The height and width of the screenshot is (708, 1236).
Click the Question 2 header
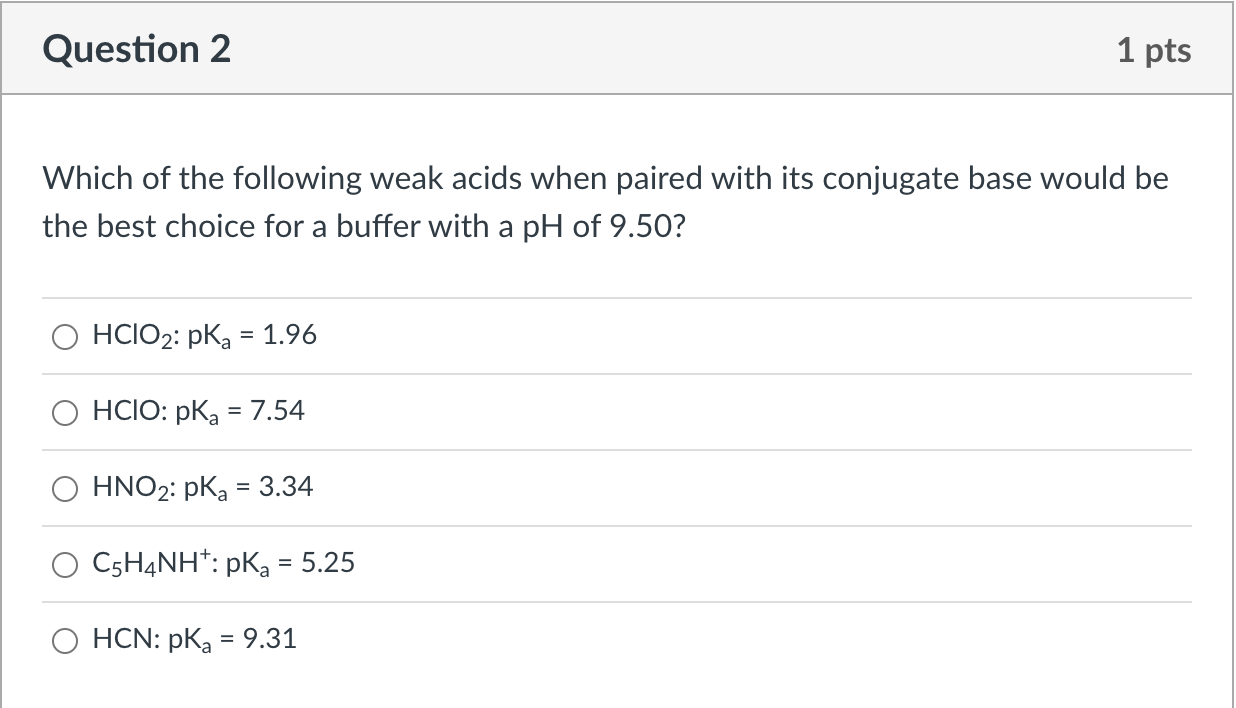[x=137, y=47]
